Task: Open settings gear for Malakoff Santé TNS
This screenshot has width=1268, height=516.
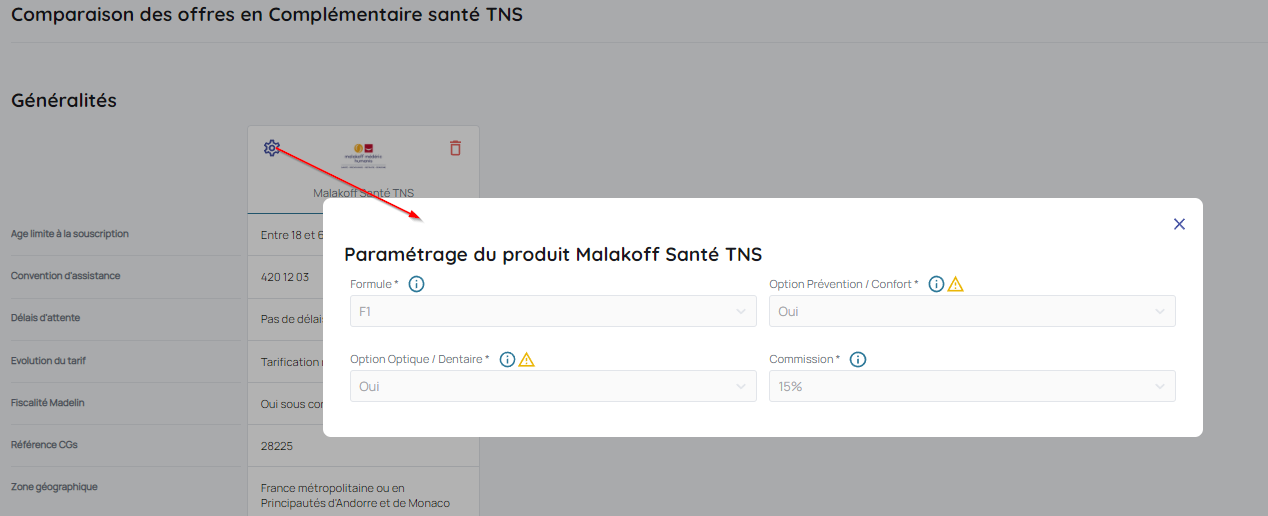Action: click(271, 148)
